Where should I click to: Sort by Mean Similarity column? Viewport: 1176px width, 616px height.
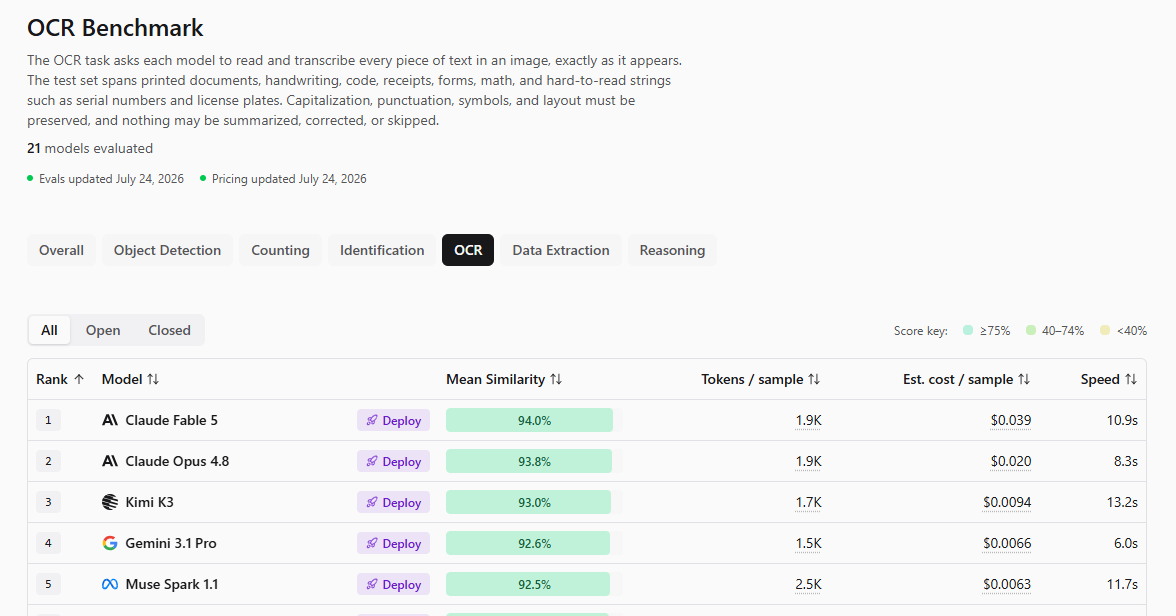(556, 380)
